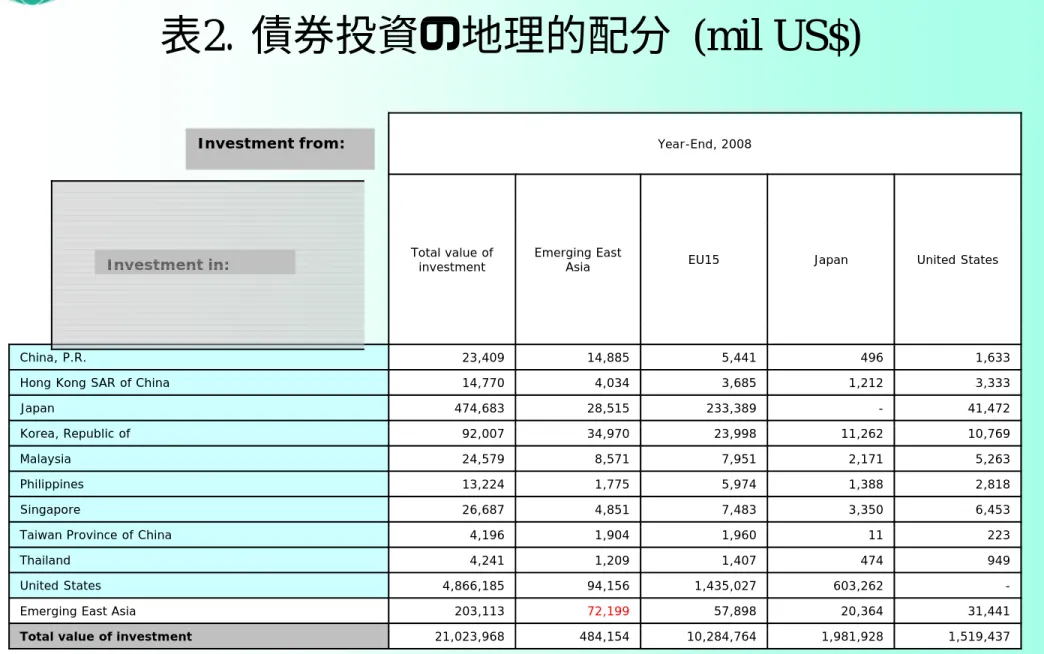Select the 'Investment in:' label box
This screenshot has width=1044, height=654.
194,262
